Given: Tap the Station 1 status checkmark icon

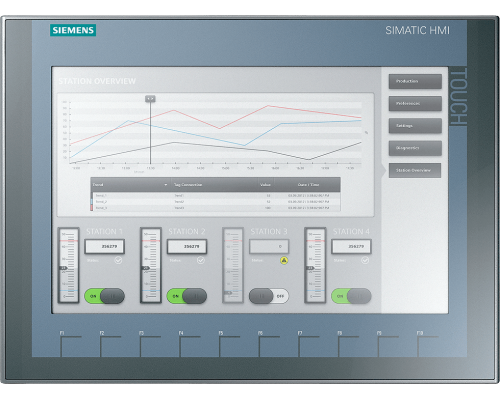Looking at the screenshot, I should point(118,260).
